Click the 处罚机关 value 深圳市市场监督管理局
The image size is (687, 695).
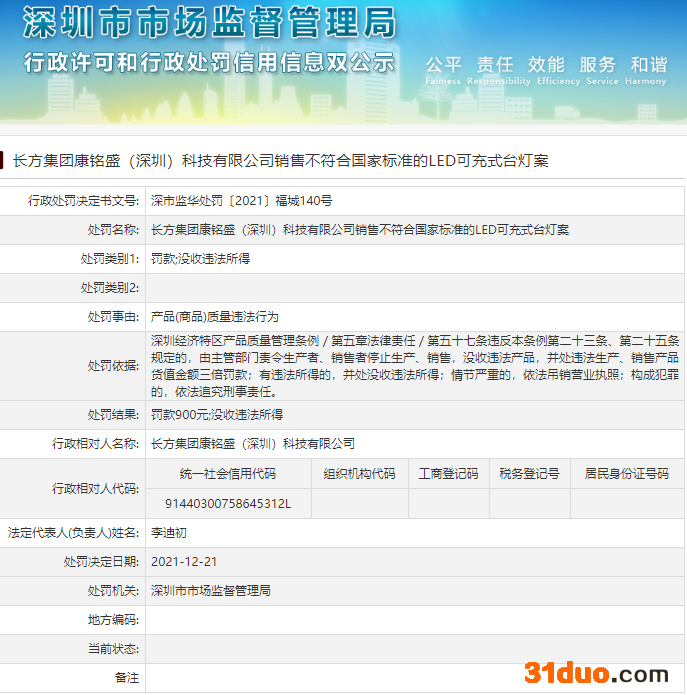pos(211,591)
